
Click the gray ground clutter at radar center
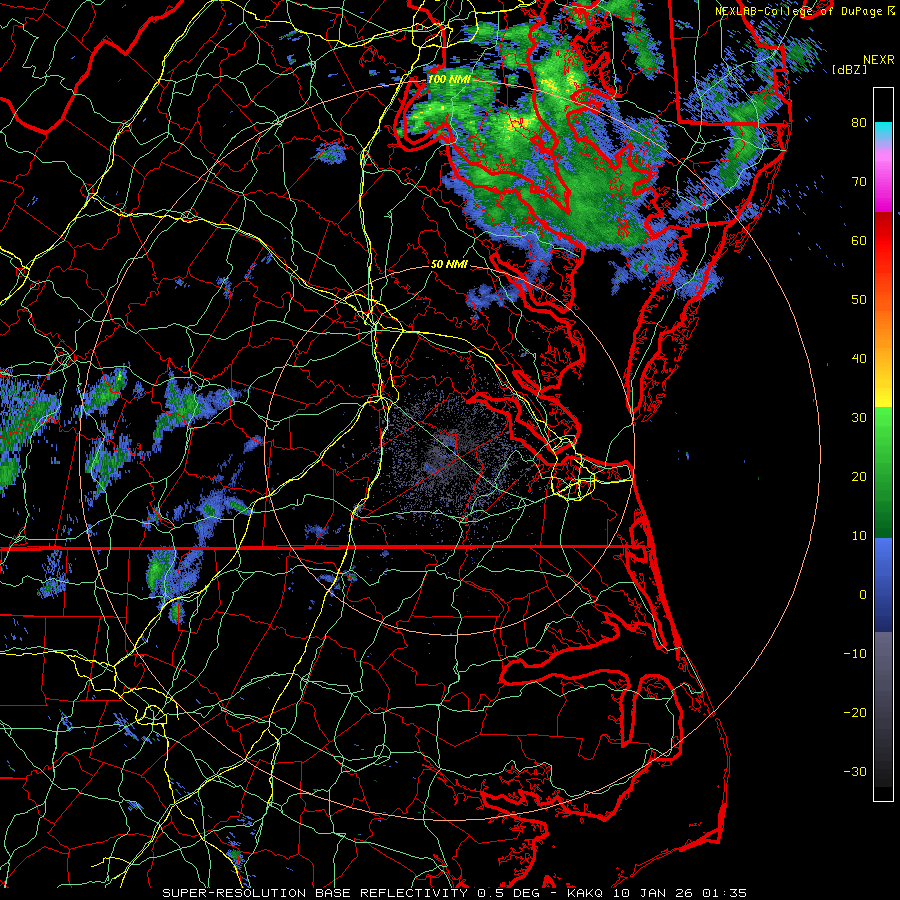(449, 453)
